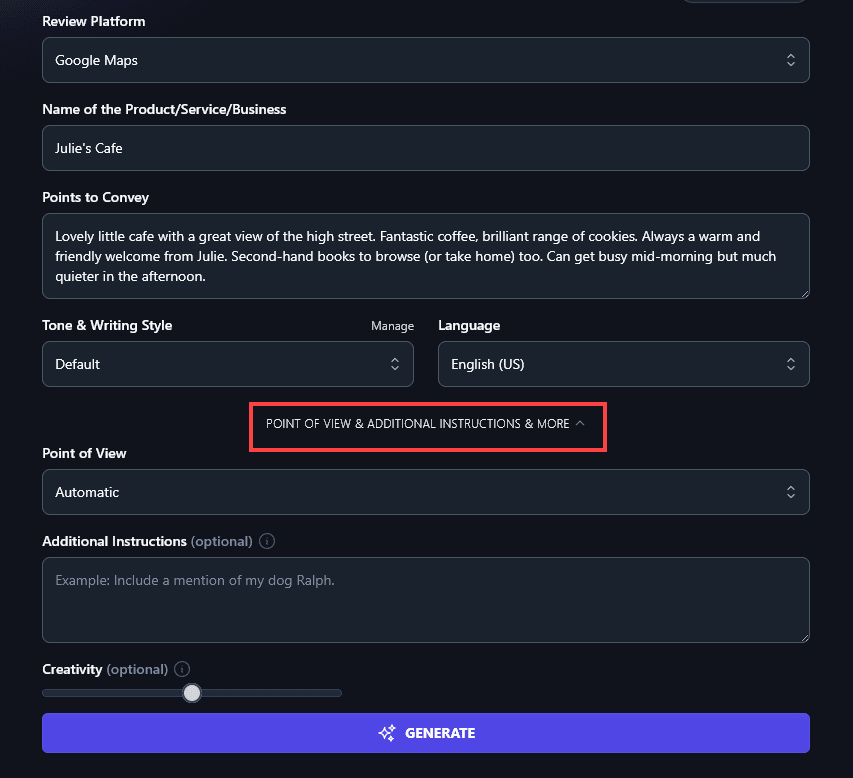Open the Point of View dropdown set to Automatic

click(x=425, y=492)
